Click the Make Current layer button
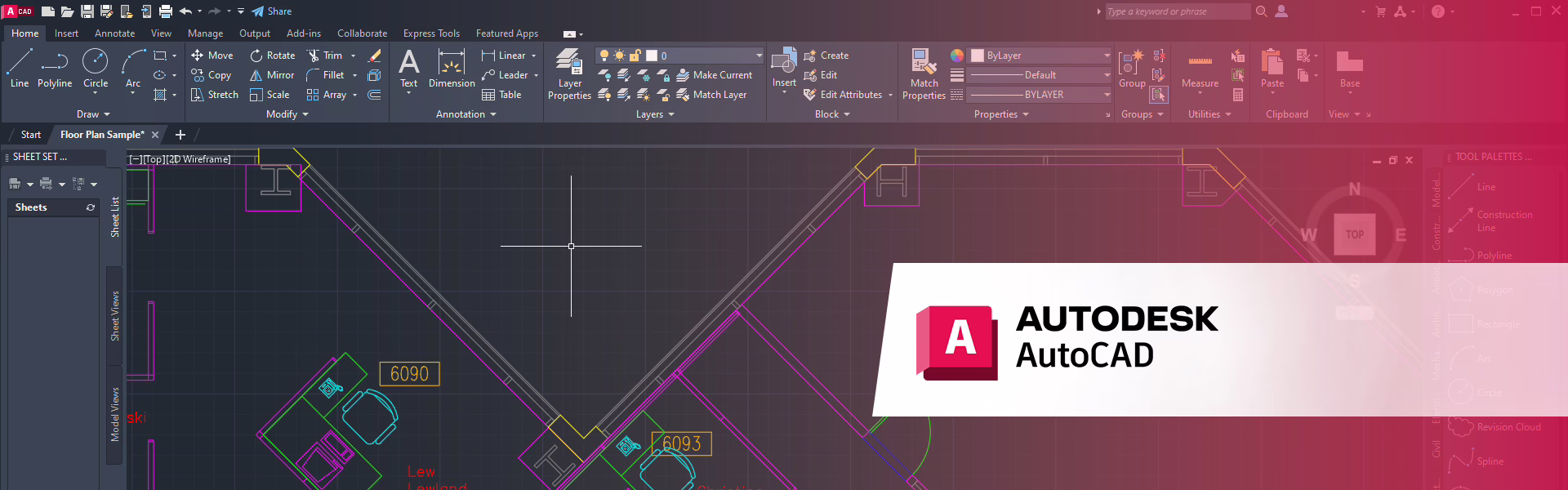1568x490 pixels. [x=714, y=75]
